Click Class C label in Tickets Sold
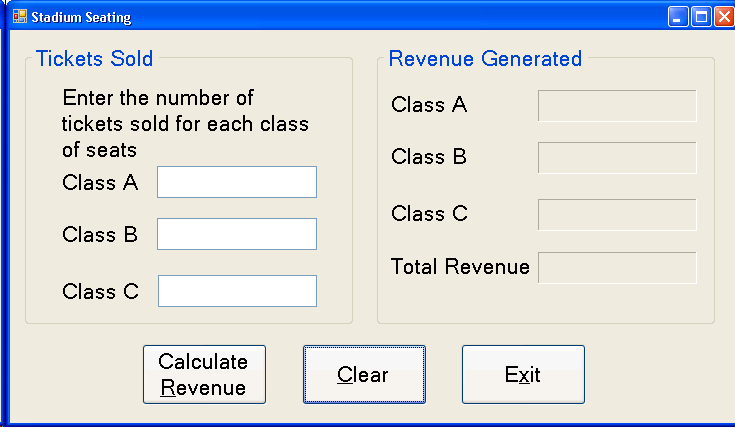 (x=100, y=292)
